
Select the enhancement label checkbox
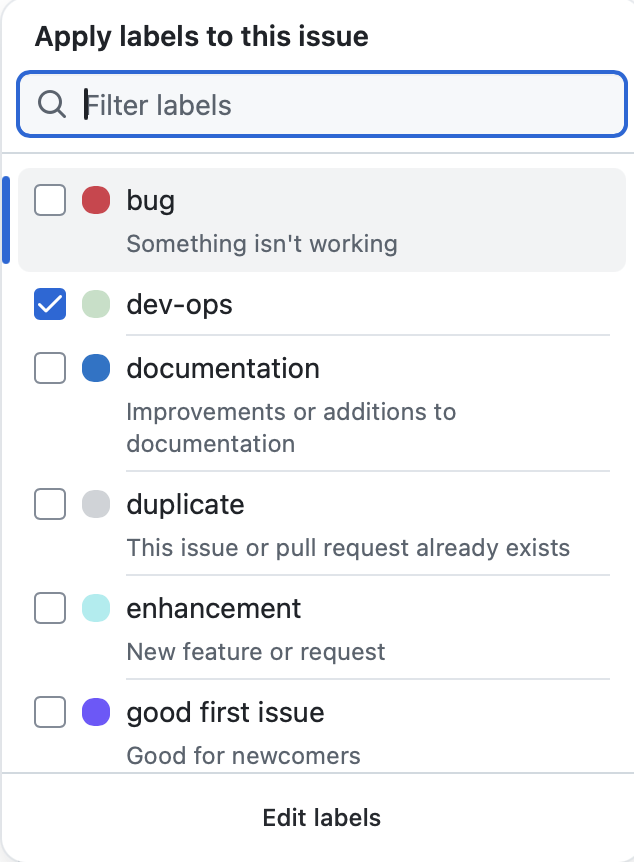[x=50, y=608]
